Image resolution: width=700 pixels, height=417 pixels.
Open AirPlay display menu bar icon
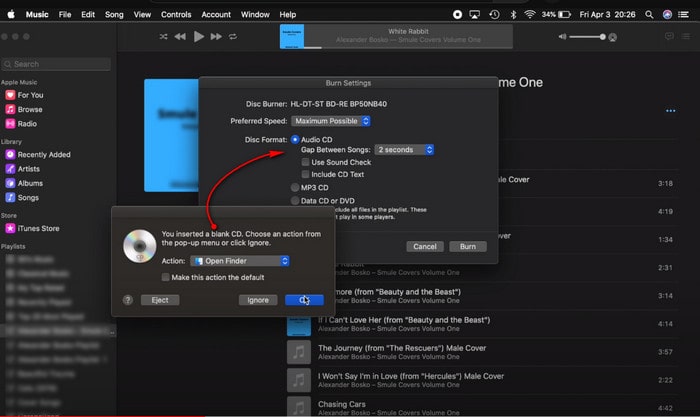(475, 14)
